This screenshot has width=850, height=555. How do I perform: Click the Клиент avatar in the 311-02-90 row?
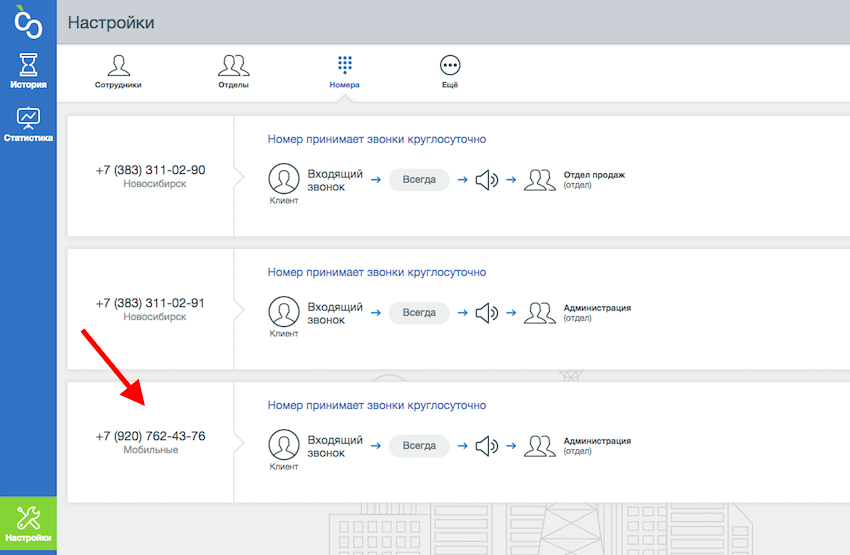click(x=284, y=179)
